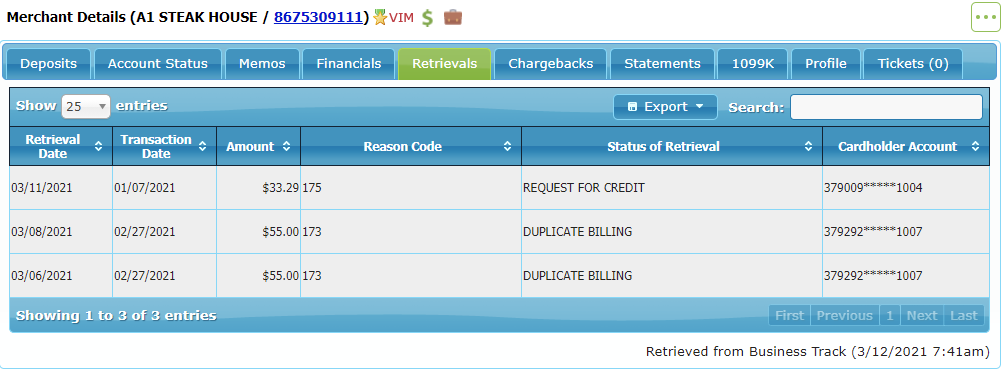1003x369 pixels.
Task: Open the Account Status tab
Action: [x=158, y=64]
